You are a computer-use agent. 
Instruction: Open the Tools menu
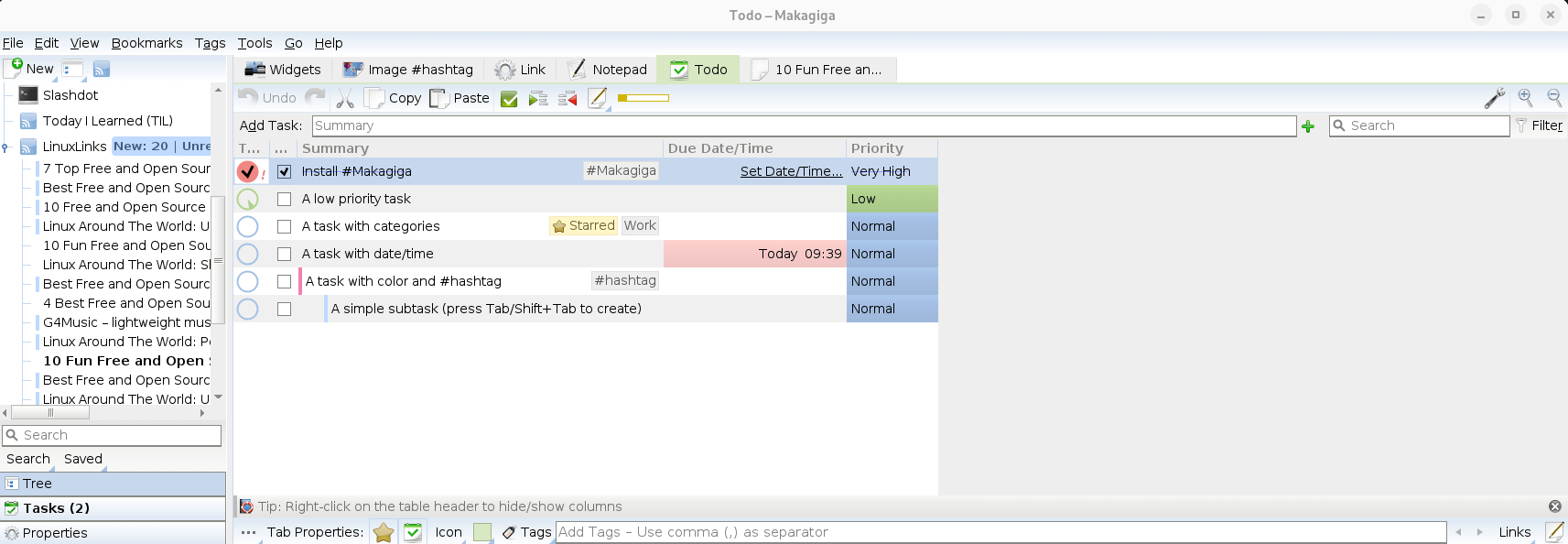coord(254,43)
